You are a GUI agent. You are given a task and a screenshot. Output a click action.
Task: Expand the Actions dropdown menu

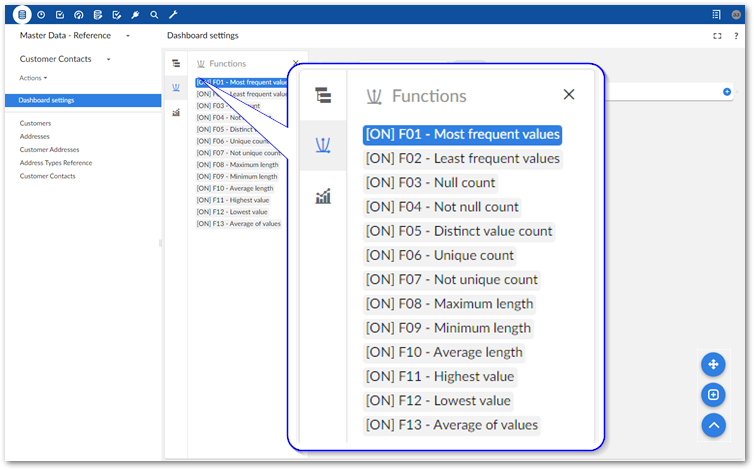pyautogui.click(x=34, y=78)
